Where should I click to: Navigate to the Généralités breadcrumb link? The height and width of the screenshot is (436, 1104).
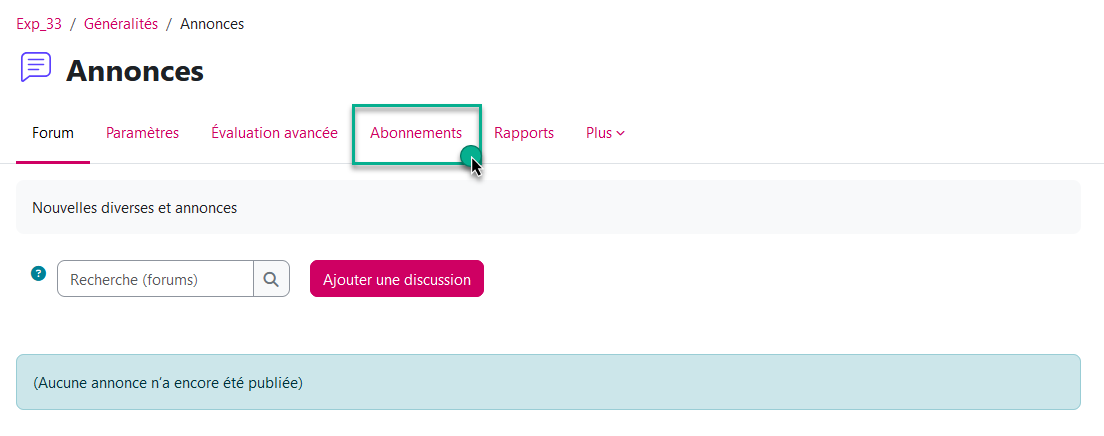click(120, 24)
